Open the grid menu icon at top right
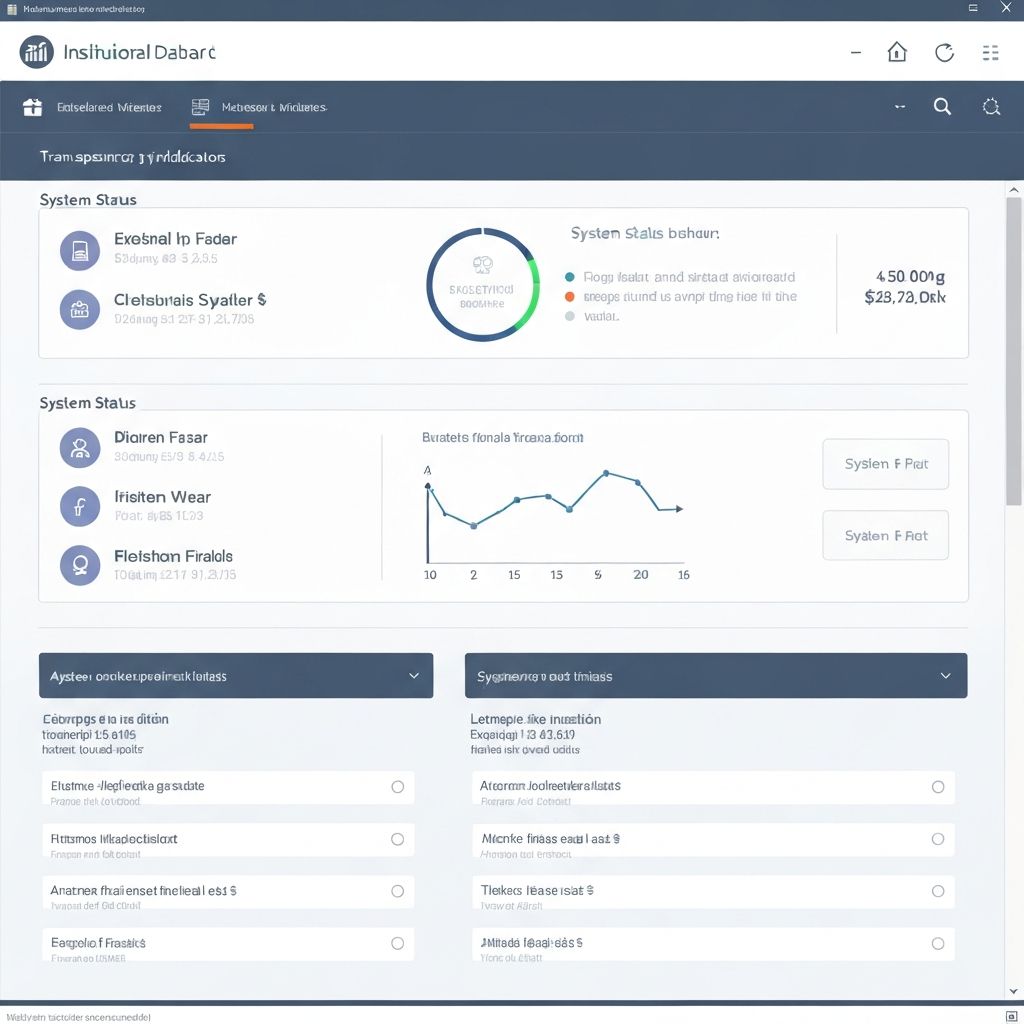The height and width of the screenshot is (1024, 1024). coord(991,52)
